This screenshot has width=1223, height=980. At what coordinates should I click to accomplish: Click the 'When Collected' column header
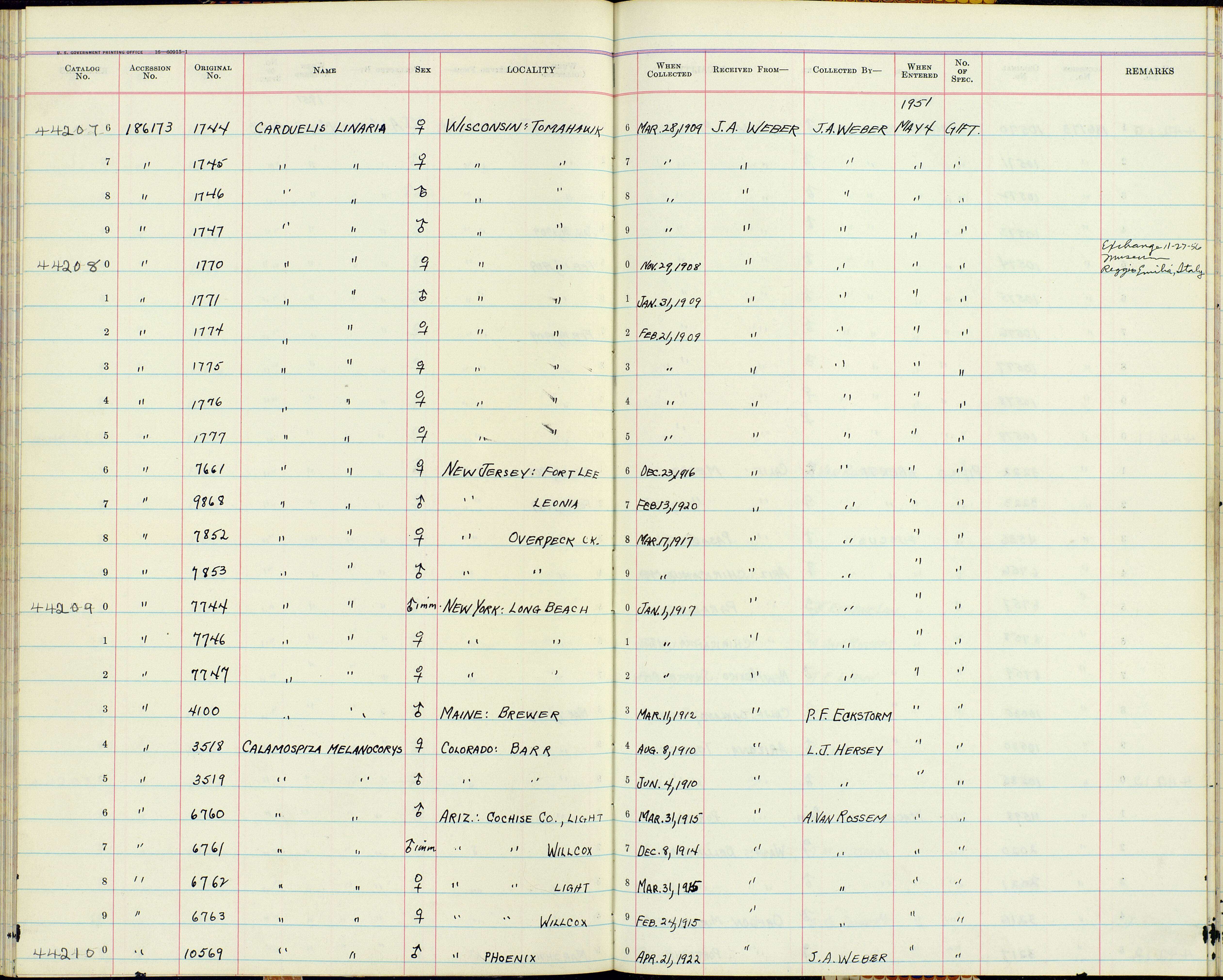tap(669, 70)
